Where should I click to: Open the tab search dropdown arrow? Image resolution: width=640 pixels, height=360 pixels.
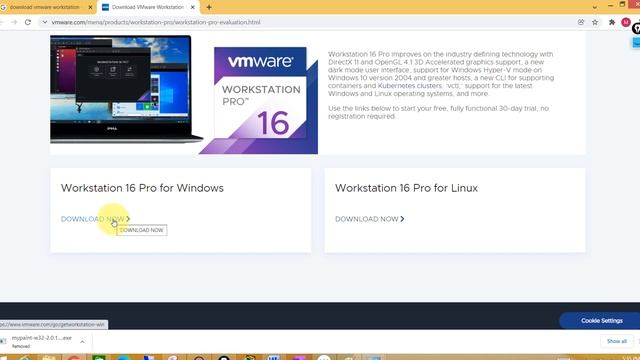point(595,7)
